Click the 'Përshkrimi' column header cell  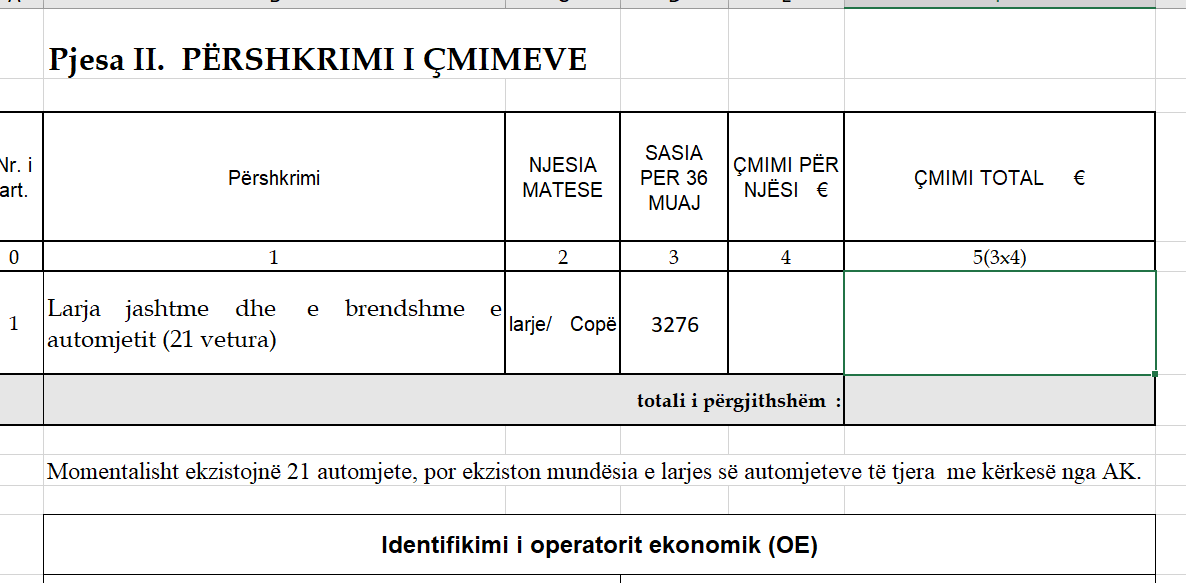coord(274,177)
